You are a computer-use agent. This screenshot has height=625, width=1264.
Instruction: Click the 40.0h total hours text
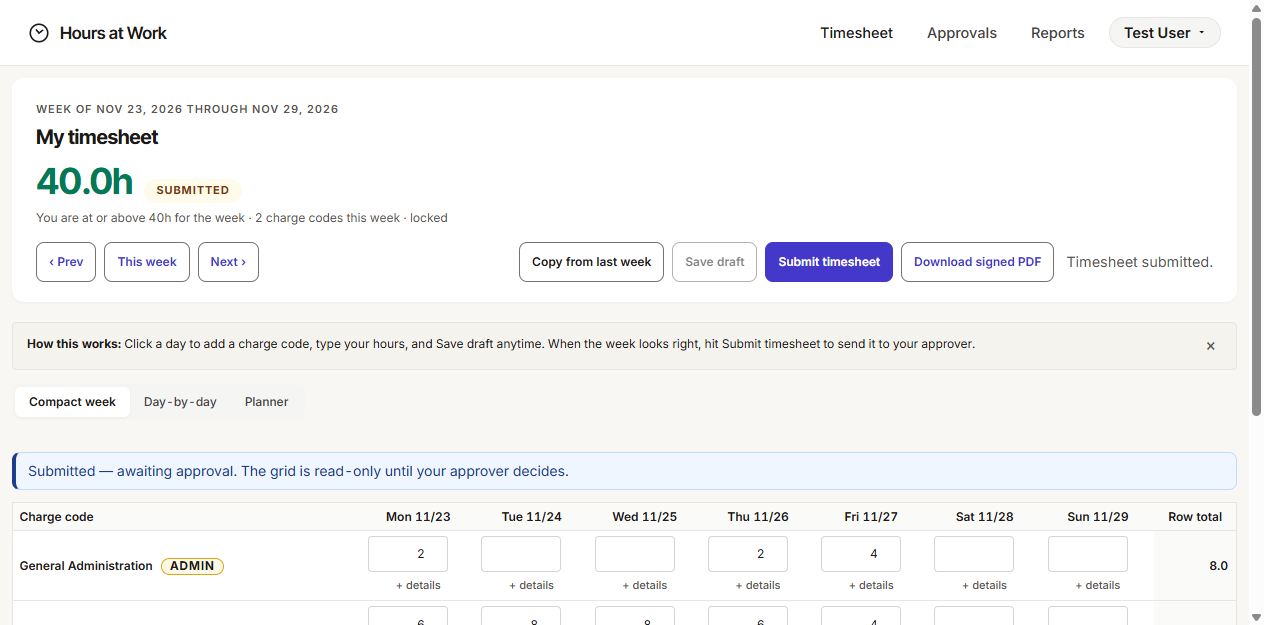84,182
